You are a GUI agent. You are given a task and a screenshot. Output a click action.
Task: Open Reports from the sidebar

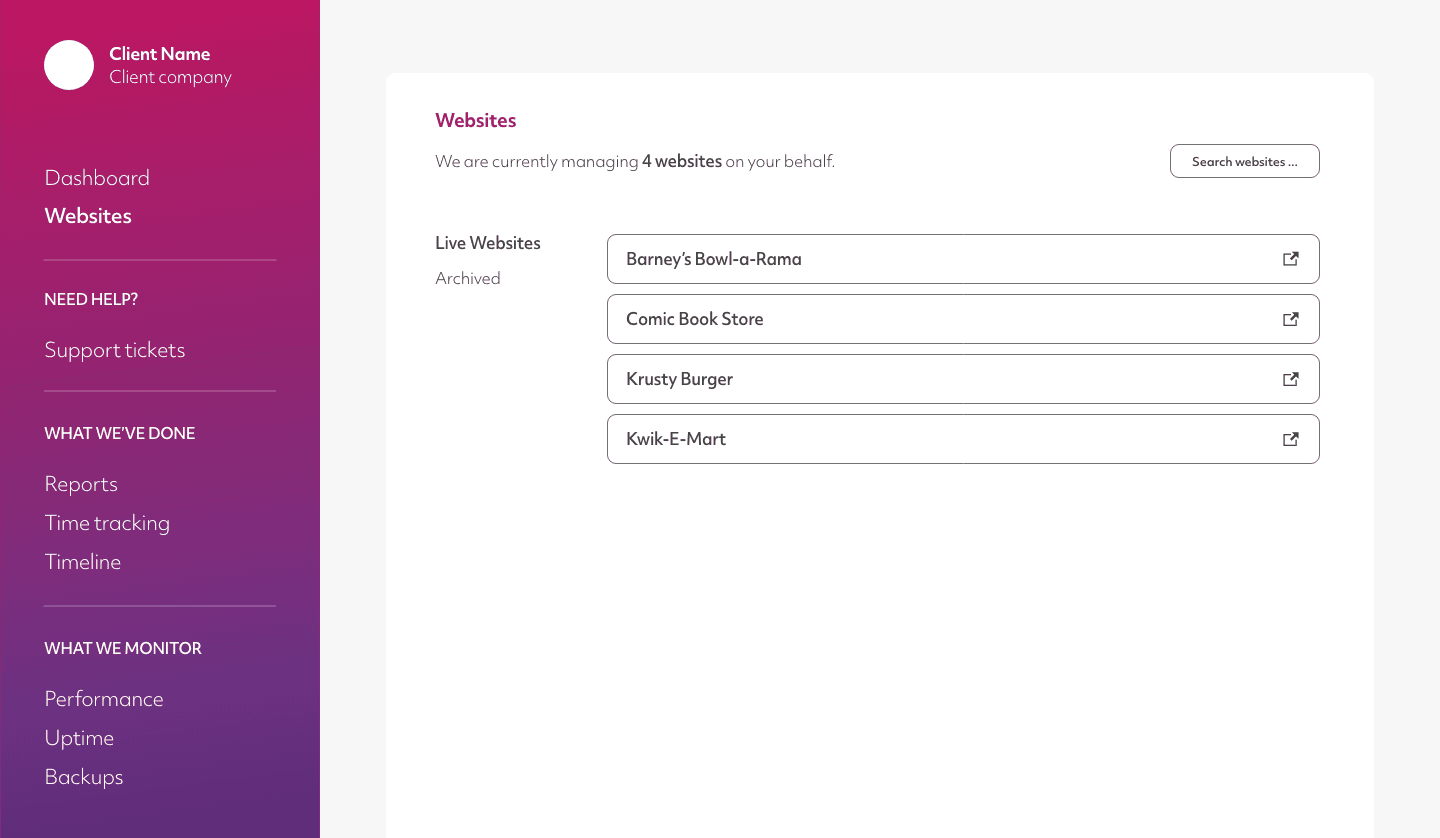(x=81, y=484)
